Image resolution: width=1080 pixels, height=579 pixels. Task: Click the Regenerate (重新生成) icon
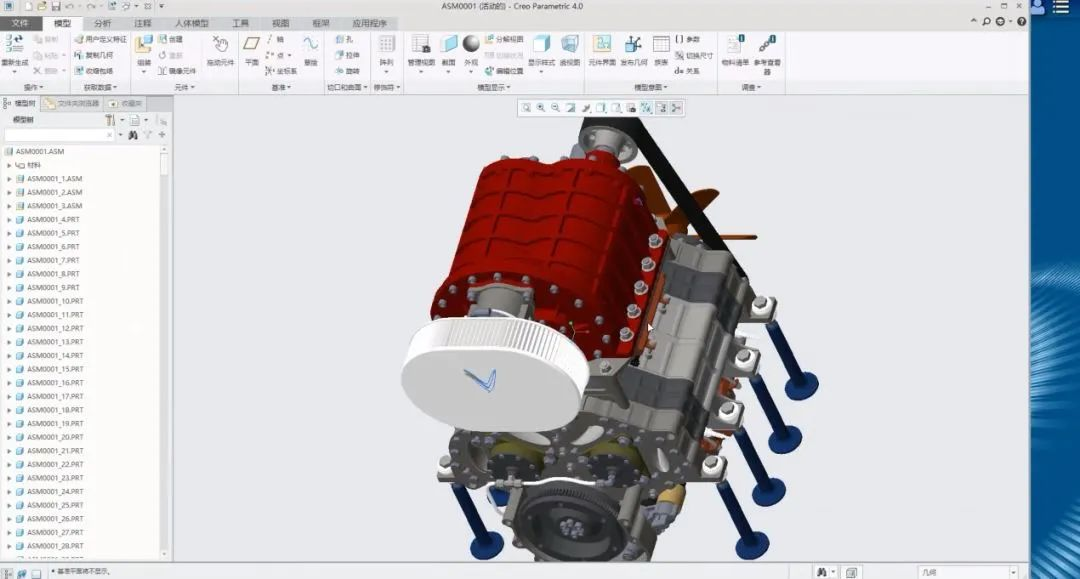point(14,46)
